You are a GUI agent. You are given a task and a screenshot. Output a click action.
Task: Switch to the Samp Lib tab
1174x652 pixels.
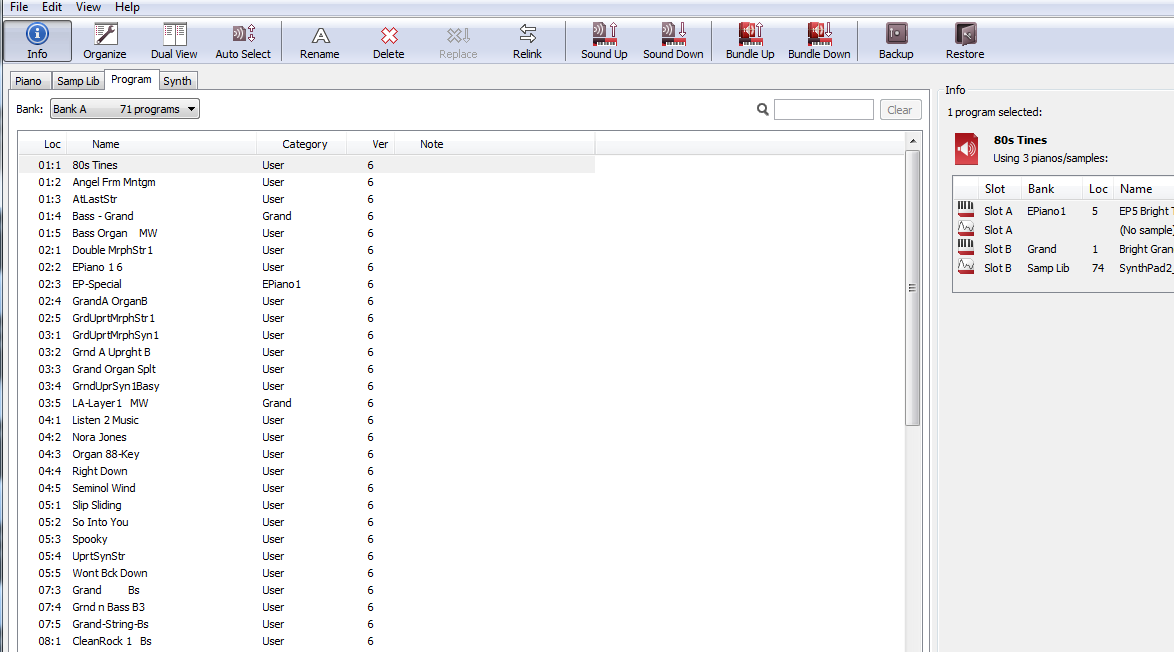coord(78,81)
